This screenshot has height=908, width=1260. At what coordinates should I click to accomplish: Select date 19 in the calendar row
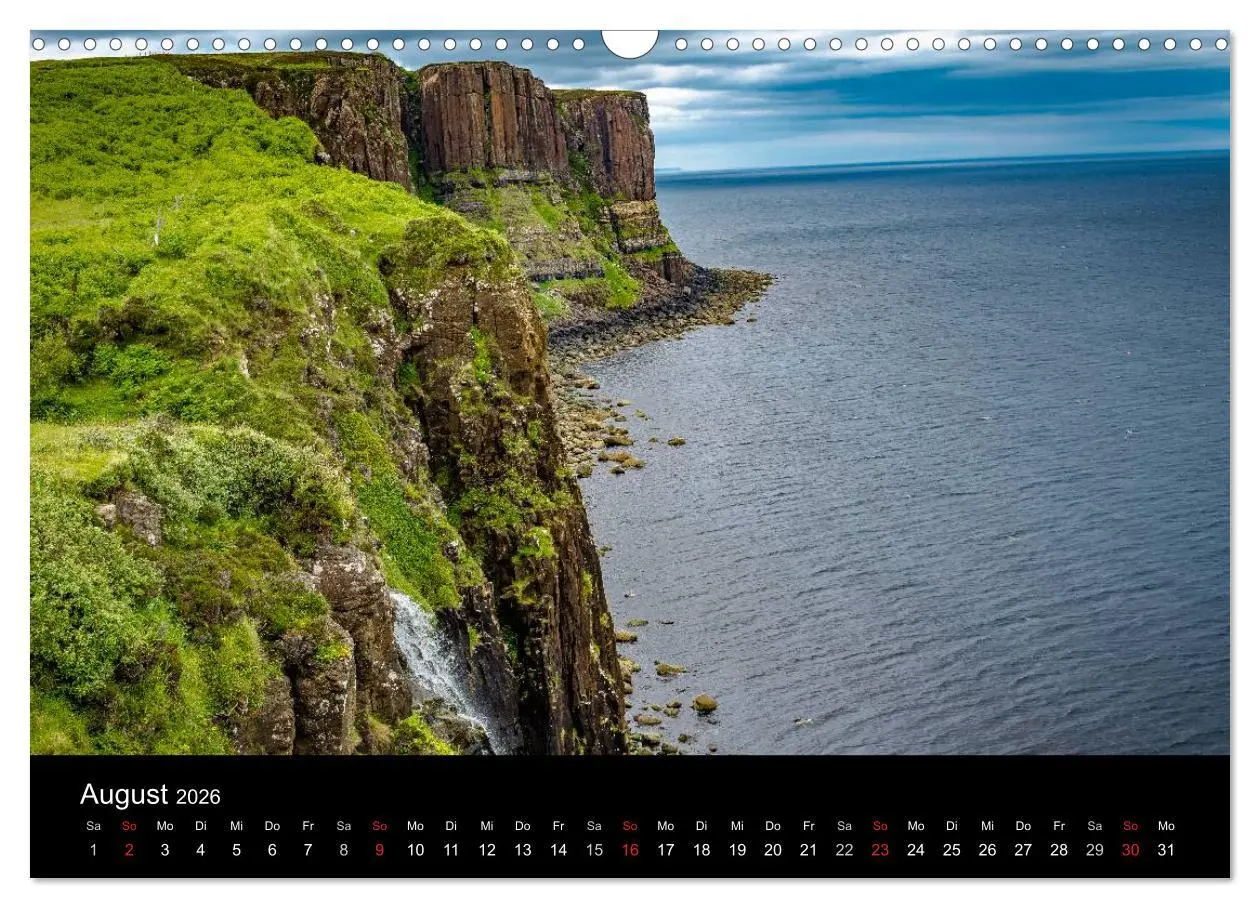tap(737, 850)
